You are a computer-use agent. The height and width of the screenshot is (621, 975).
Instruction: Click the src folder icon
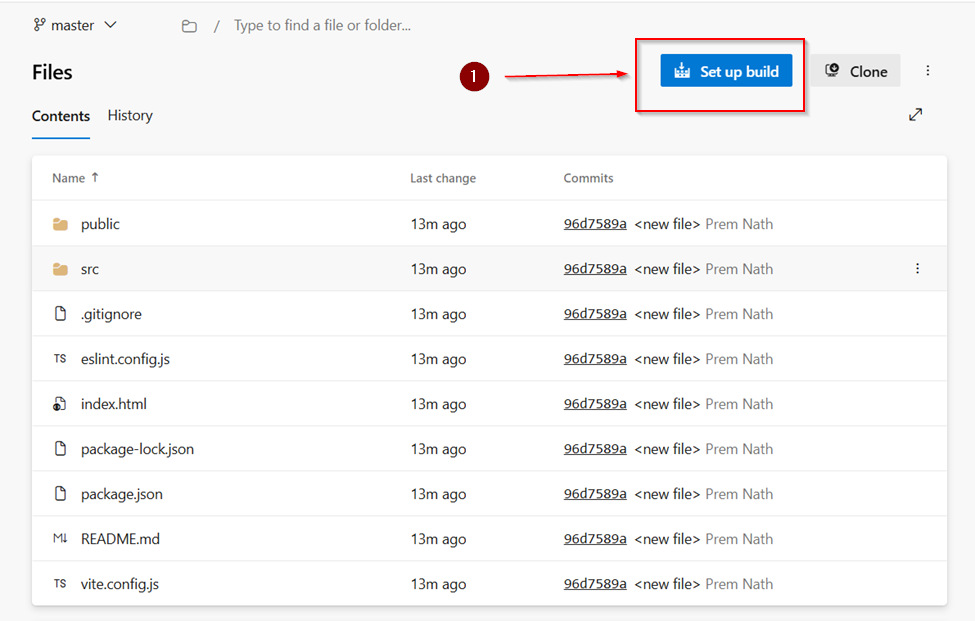click(x=60, y=269)
